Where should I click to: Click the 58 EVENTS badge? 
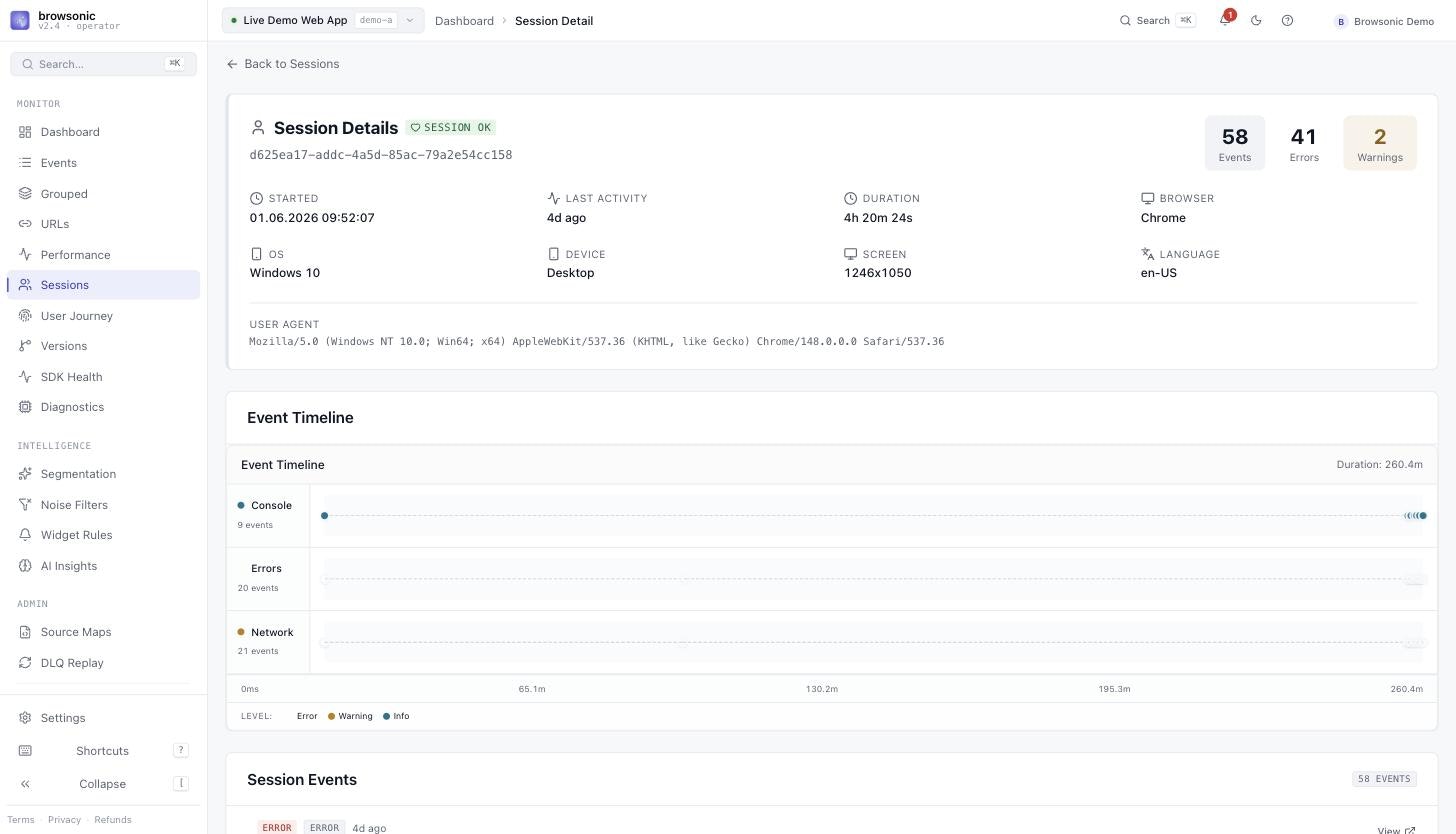1384,779
